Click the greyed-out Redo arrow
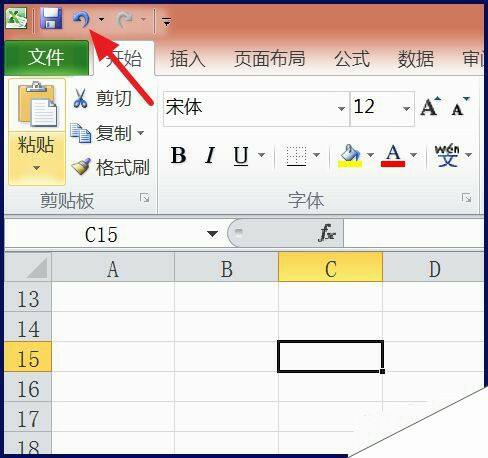Image resolution: width=488 pixels, height=458 pixels. [124, 20]
